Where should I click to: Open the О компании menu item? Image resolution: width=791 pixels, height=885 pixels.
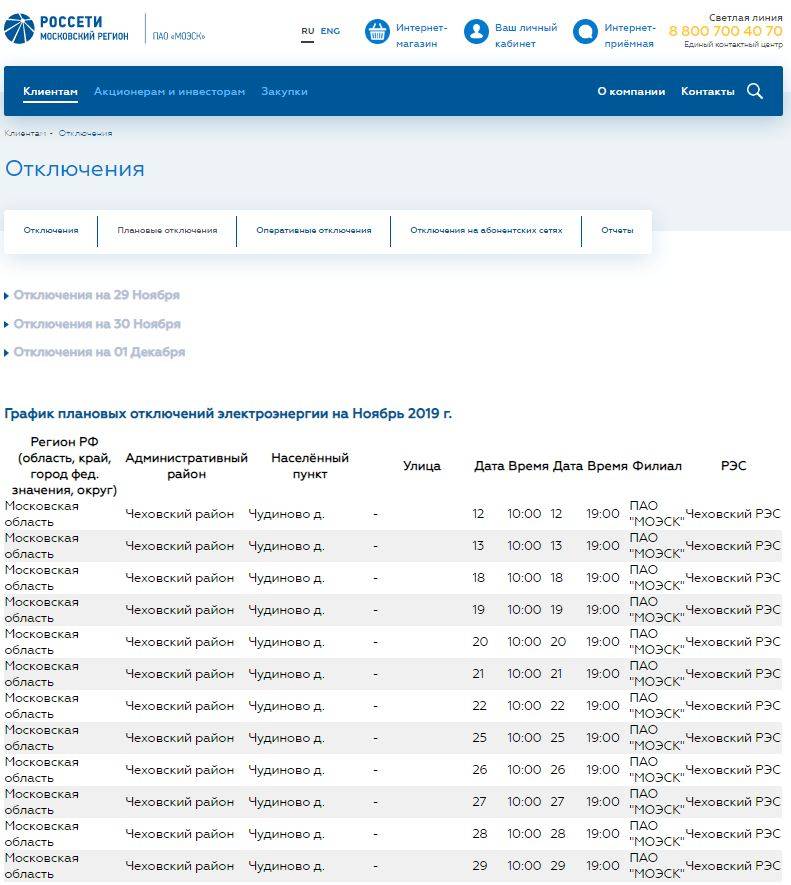631,91
